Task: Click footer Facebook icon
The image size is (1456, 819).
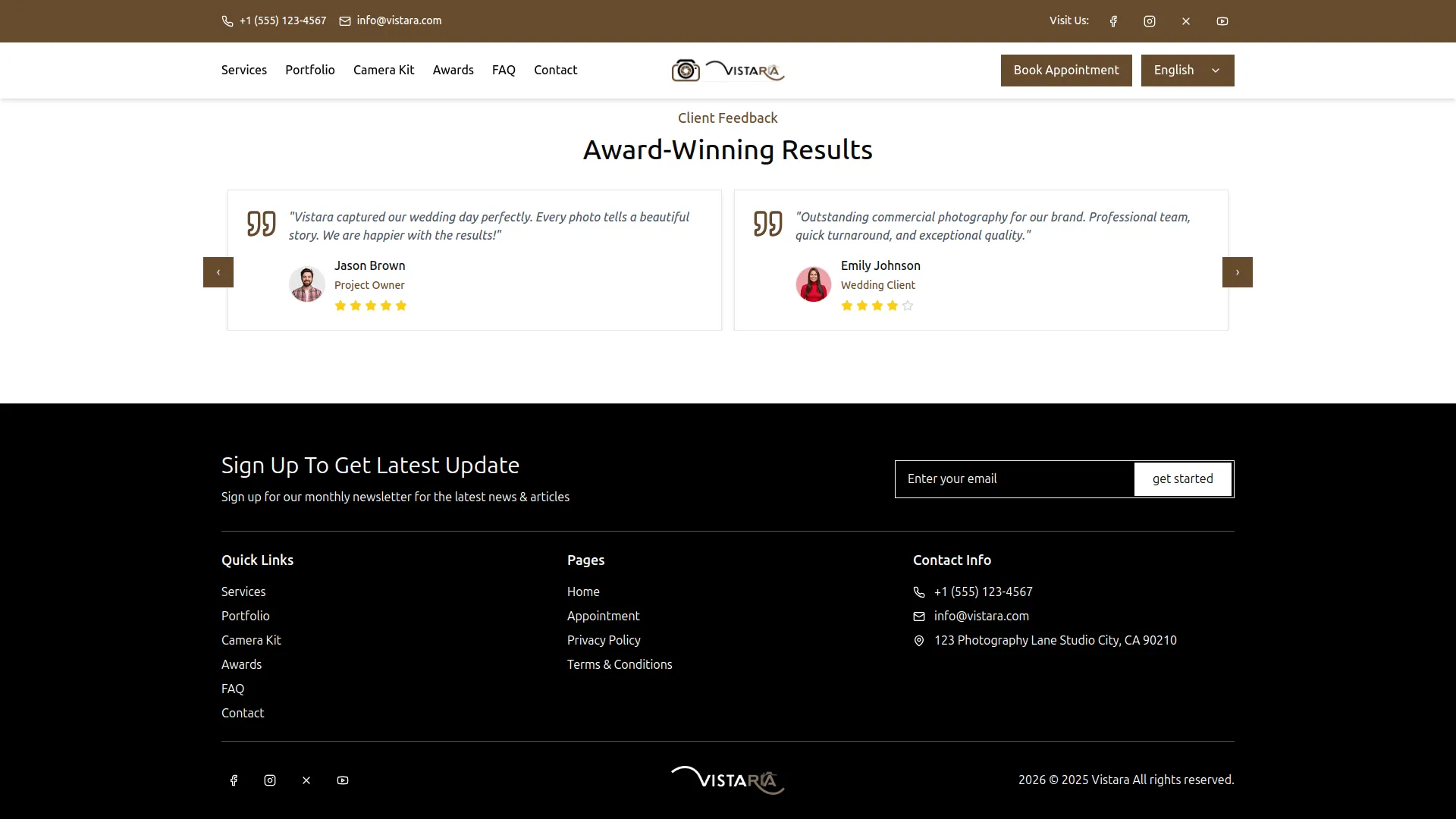Action: pyautogui.click(x=234, y=780)
